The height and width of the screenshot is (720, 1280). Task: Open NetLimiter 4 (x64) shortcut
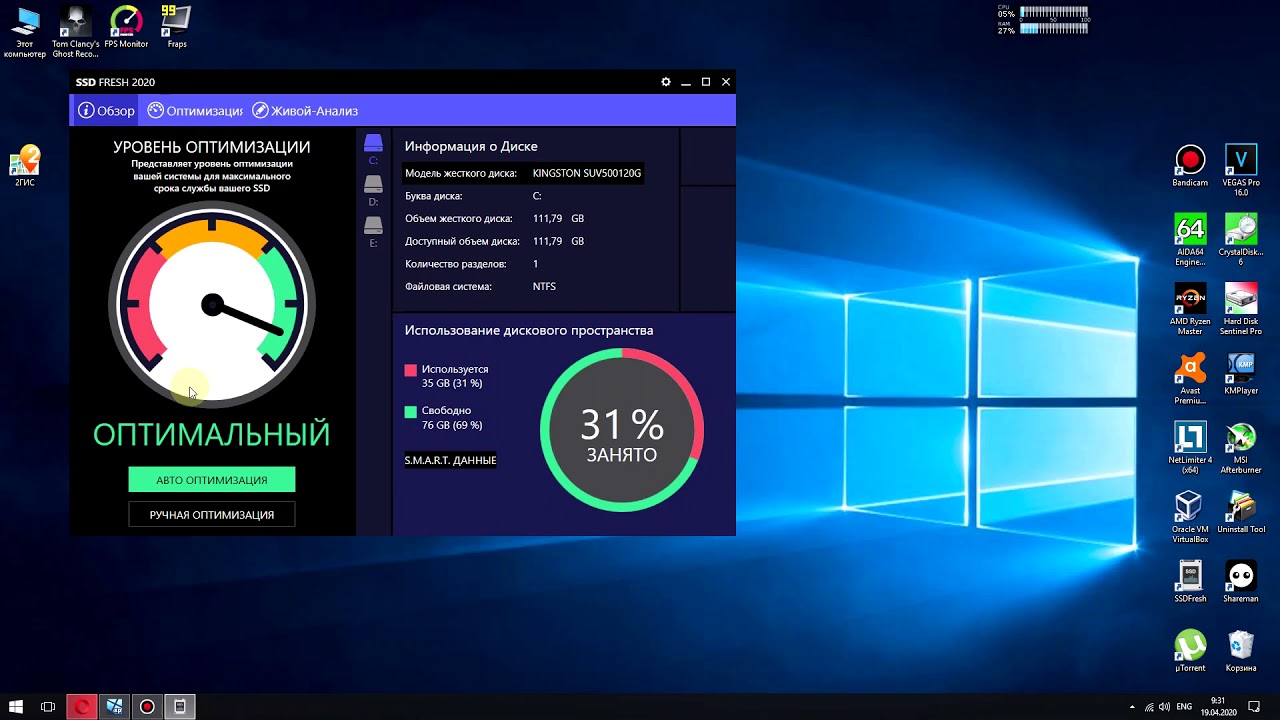(x=1190, y=448)
